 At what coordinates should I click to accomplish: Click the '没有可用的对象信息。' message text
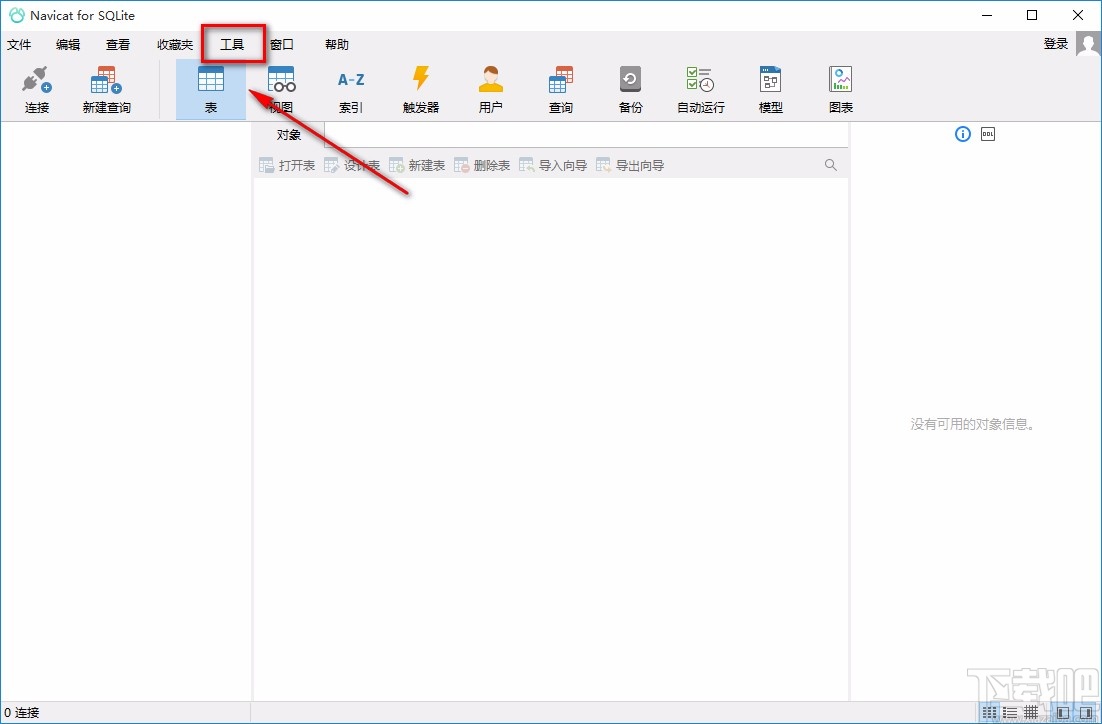973,424
